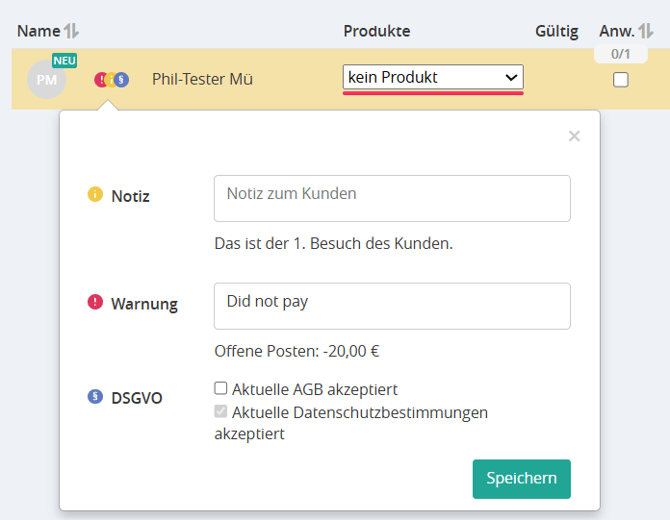Click the Produkte column header
Viewport: 670px width, 520px height.
click(x=377, y=31)
